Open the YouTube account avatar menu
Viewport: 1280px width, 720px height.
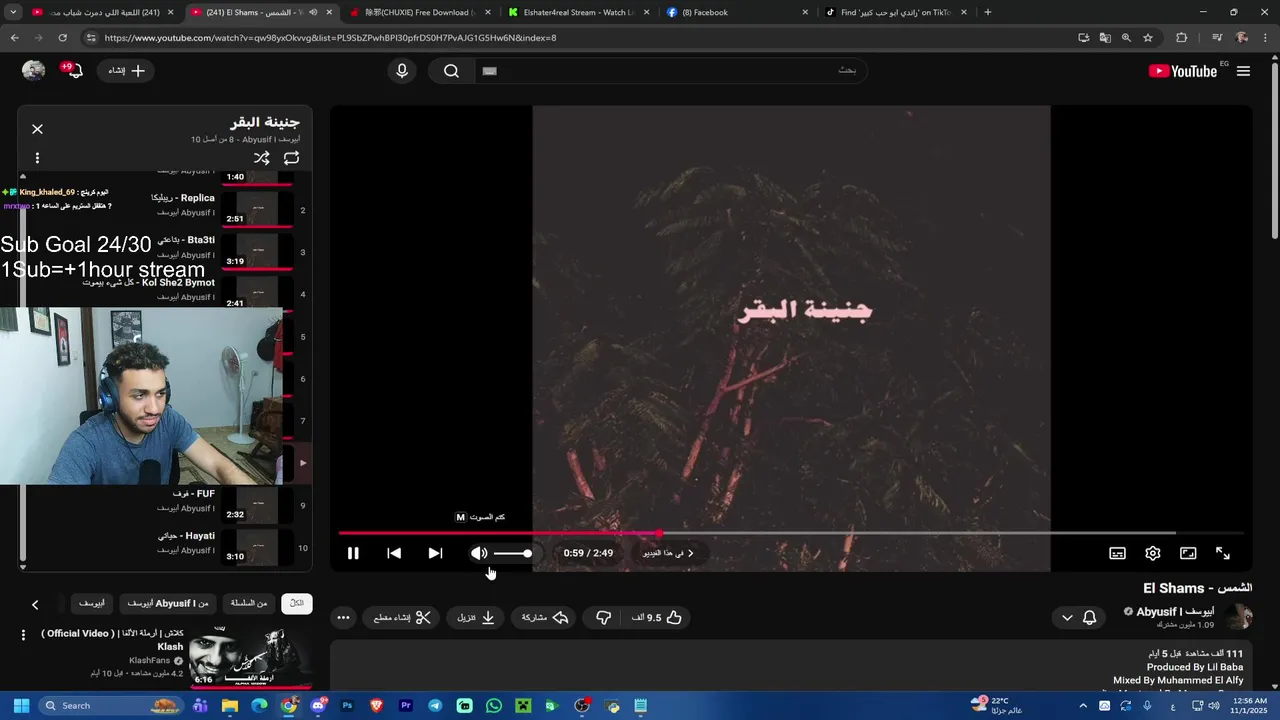pyautogui.click(x=34, y=71)
